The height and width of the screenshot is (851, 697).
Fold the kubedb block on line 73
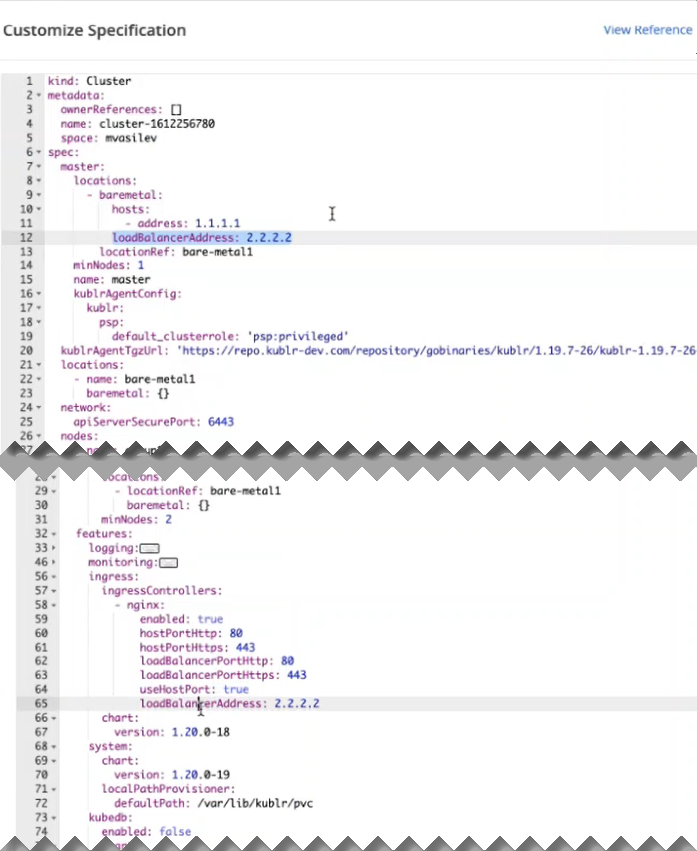[53, 817]
